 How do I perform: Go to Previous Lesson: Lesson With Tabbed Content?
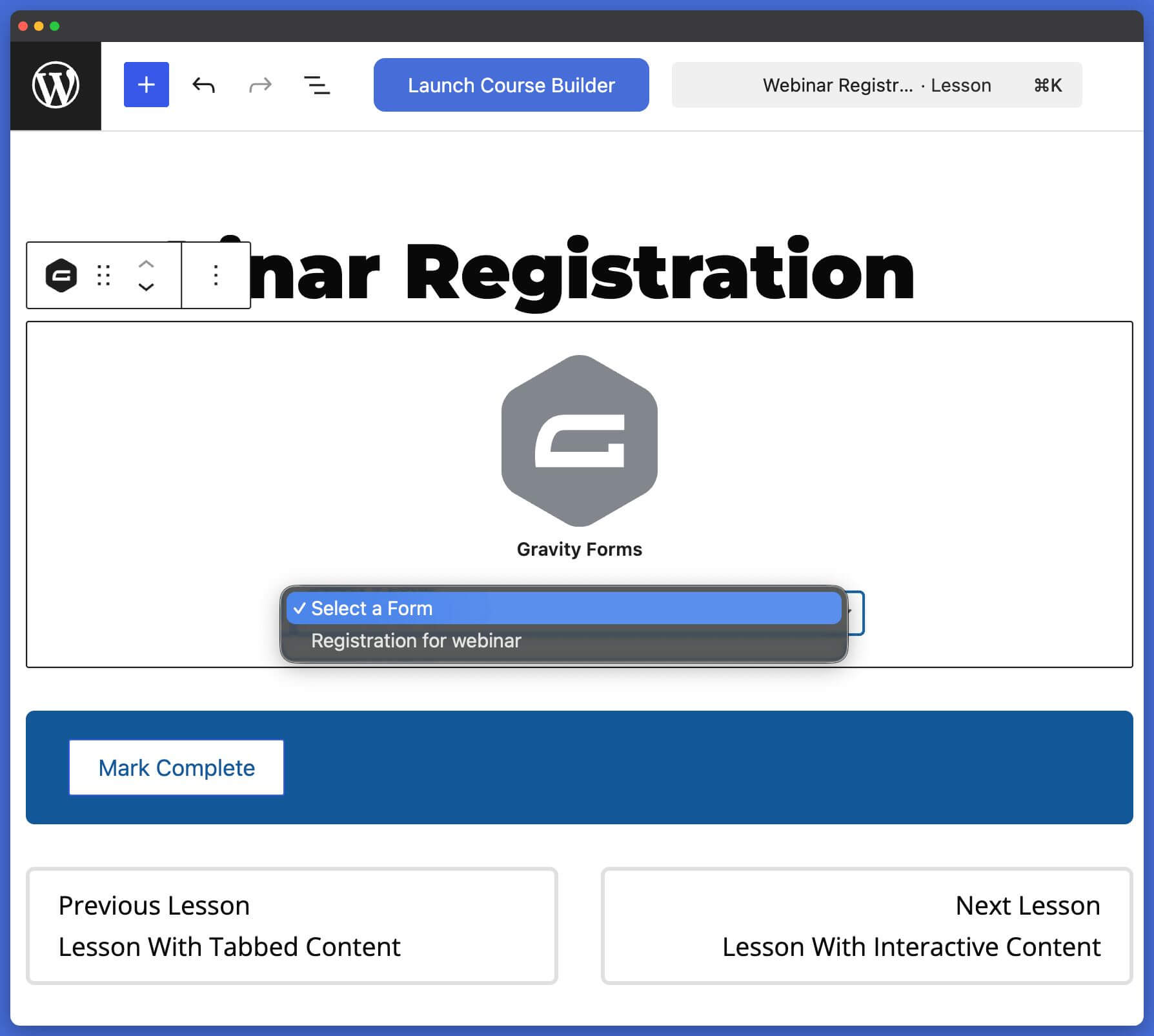tap(292, 926)
